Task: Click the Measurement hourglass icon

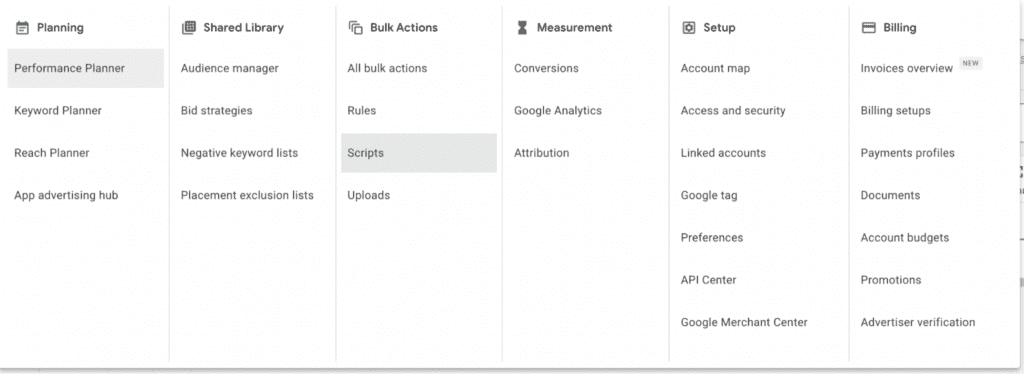Action: (522, 27)
